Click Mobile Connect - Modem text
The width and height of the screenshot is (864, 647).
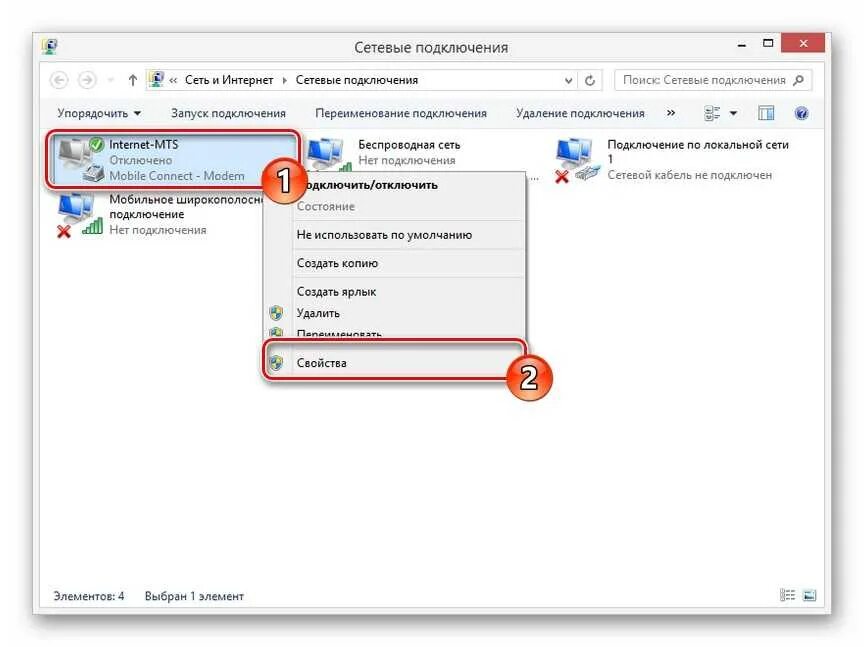click(176, 176)
